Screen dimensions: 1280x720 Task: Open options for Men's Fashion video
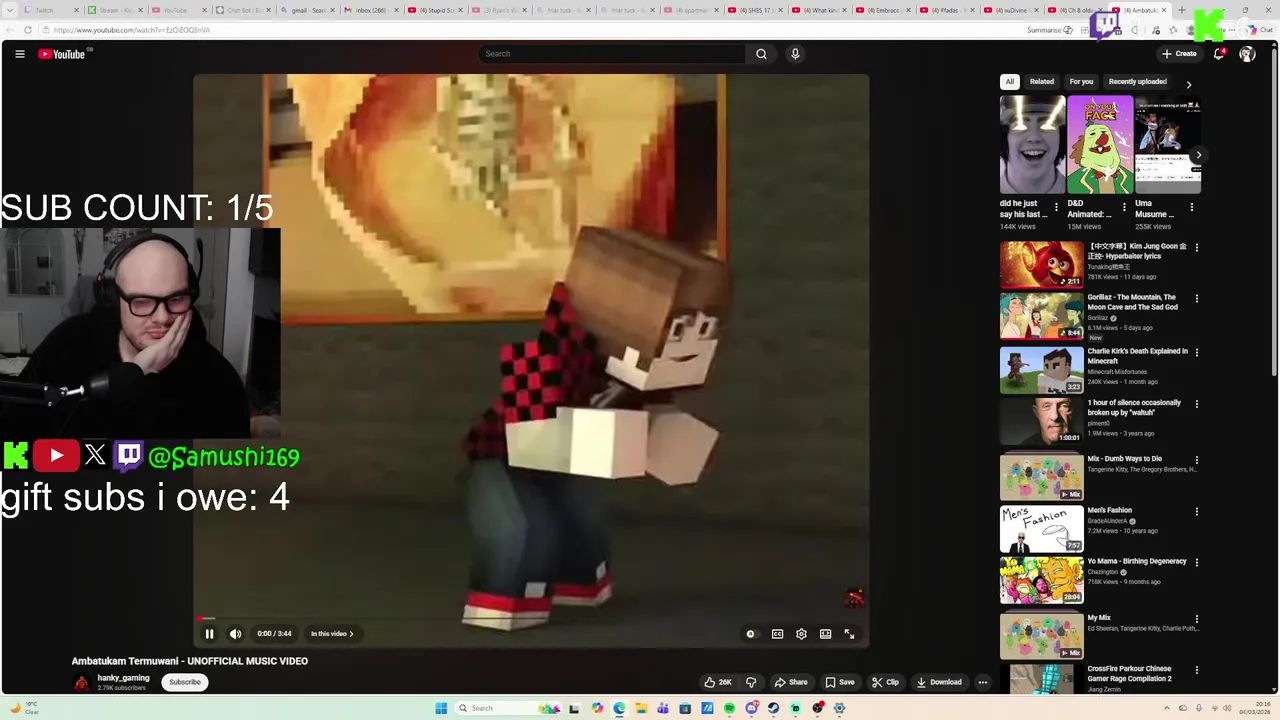click(x=1196, y=511)
